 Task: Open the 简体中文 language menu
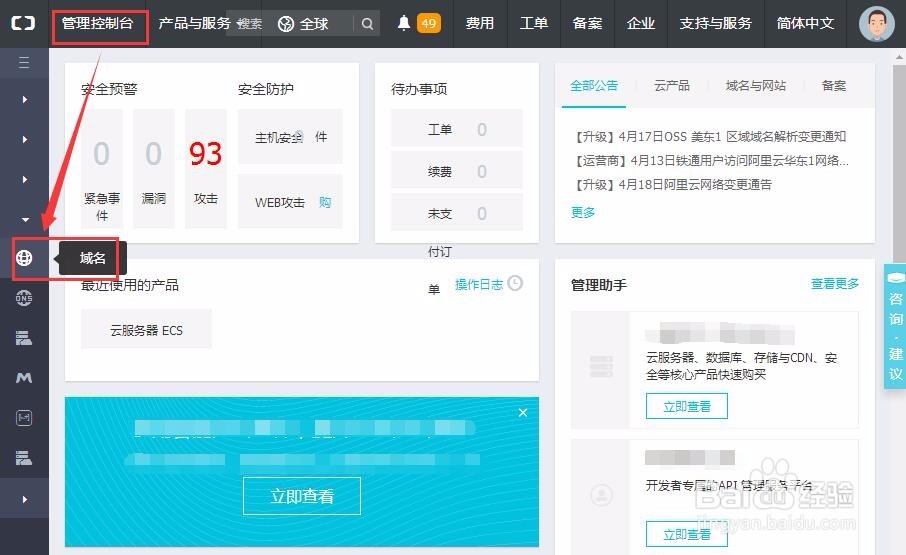click(805, 23)
